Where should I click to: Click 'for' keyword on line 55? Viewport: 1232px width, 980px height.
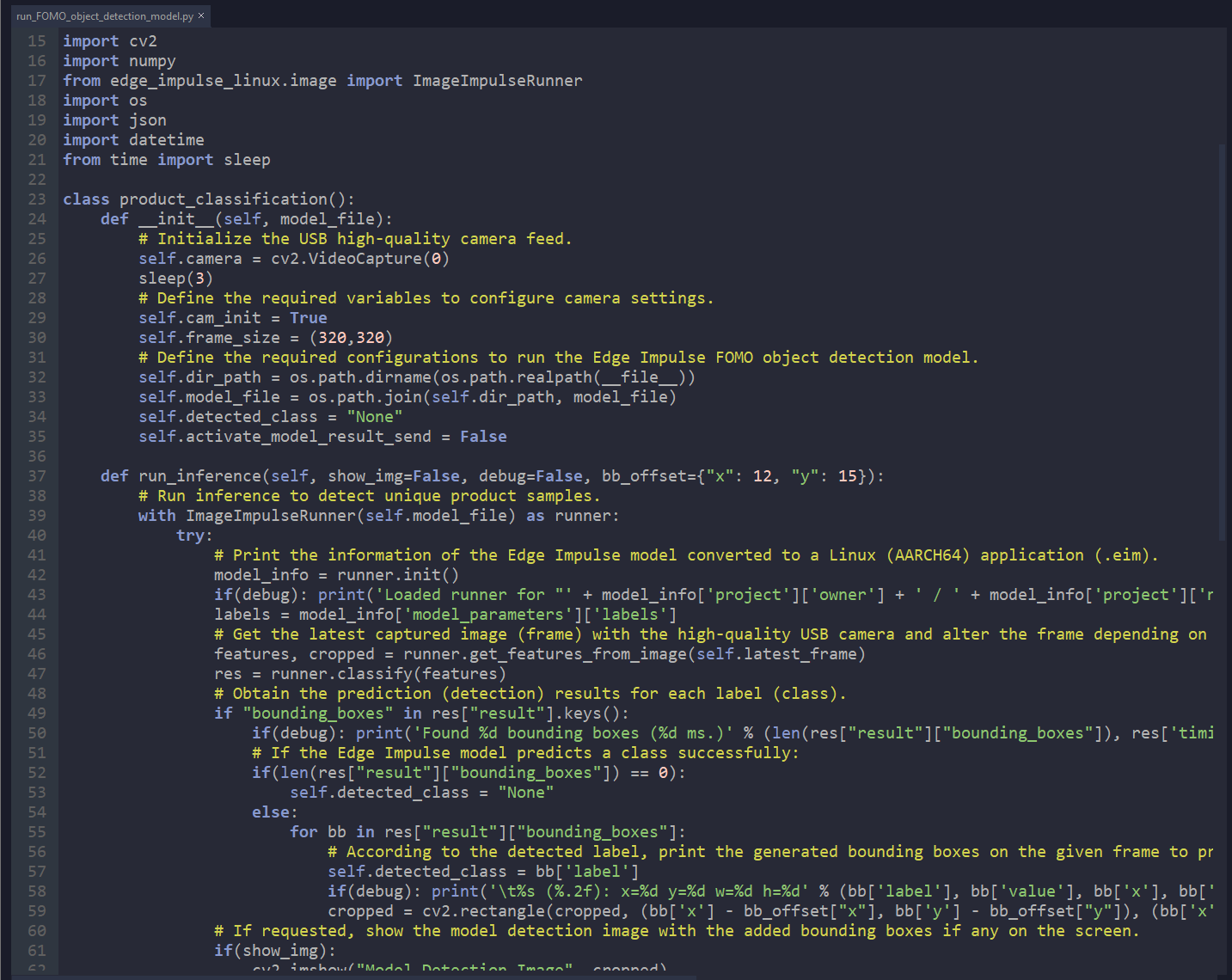tap(303, 832)
